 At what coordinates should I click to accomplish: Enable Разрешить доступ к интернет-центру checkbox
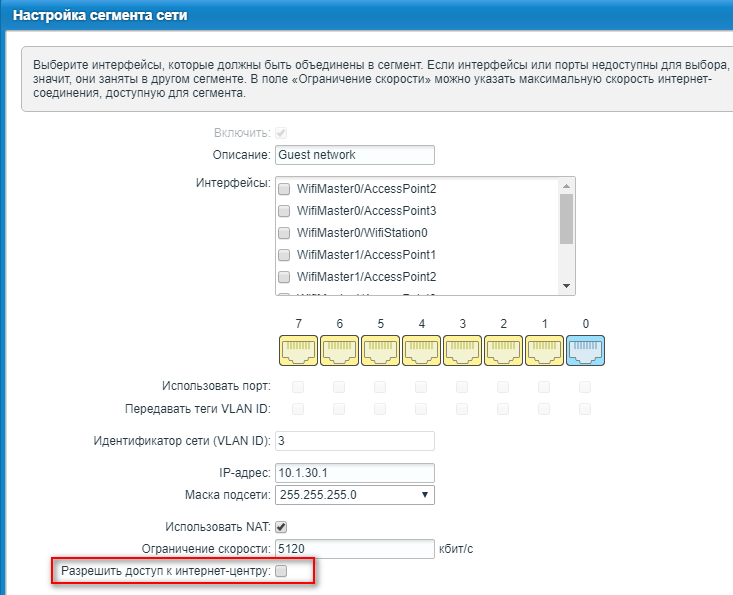click(281, 571)
